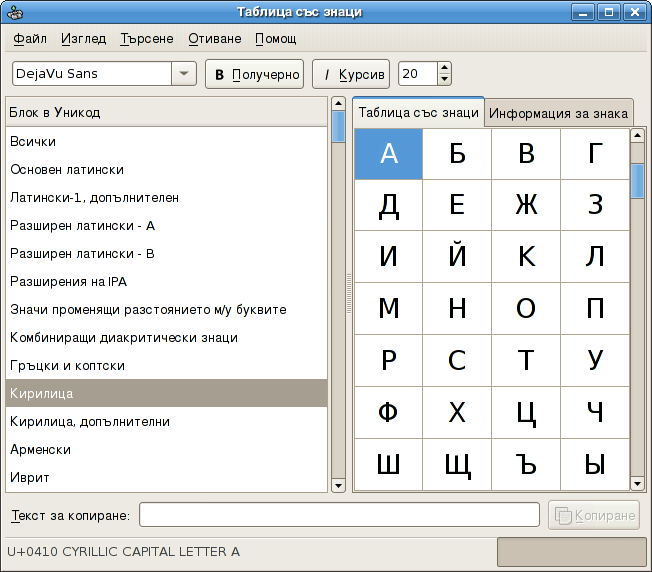The height and width of the screenshot is (572, 652).
Task: Select the Cyrillic letter Щ in grid
Action: [457, 464]
